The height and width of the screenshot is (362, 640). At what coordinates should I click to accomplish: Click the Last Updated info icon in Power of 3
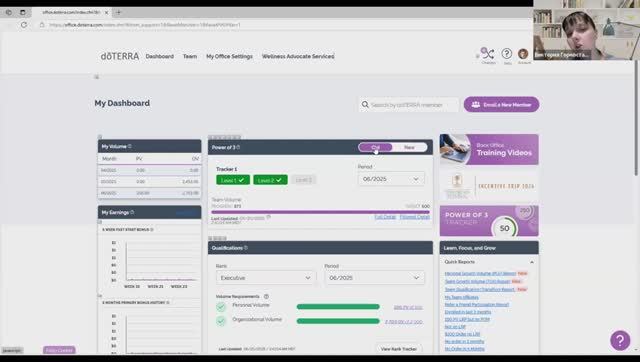pos(268,218)
